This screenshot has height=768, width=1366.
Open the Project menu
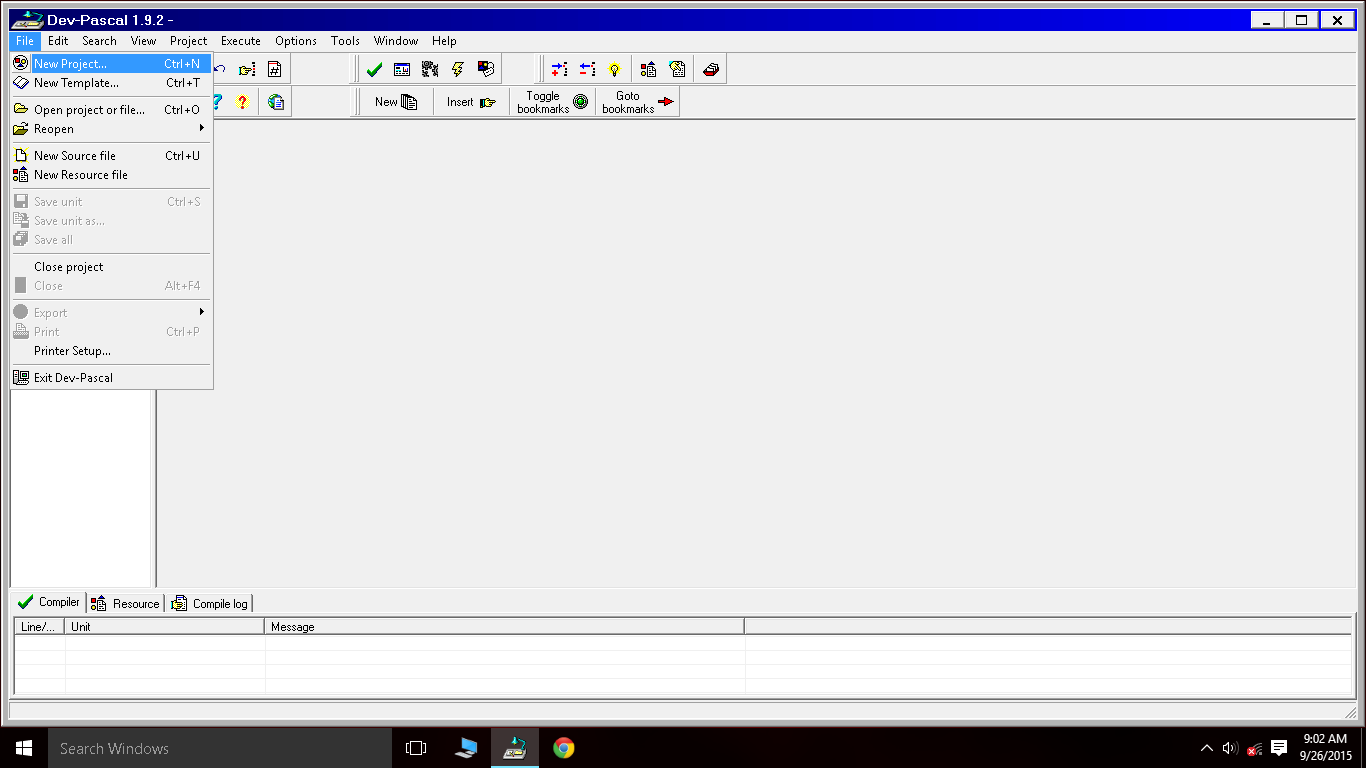click(189, 41)
